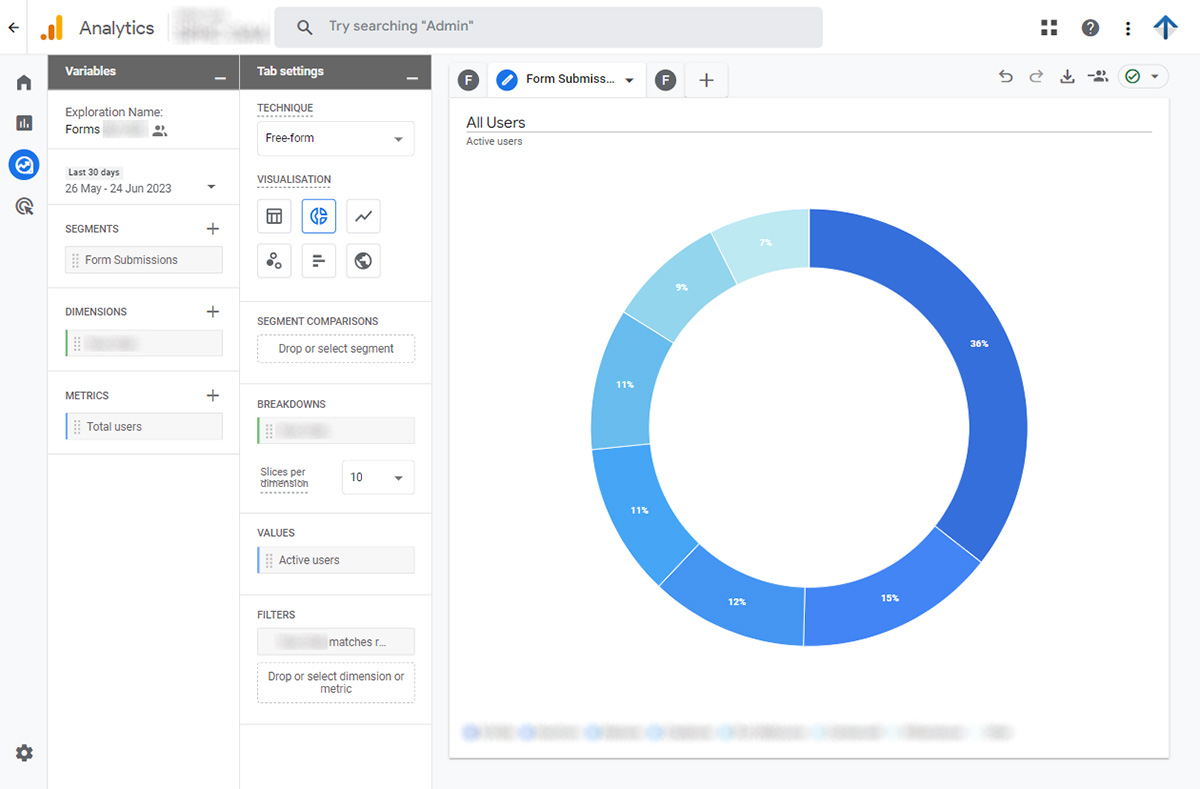Viewport: 1200px width, 789px height.
Task: Select the Geo map visualisation icon
Action: point(363,261)
